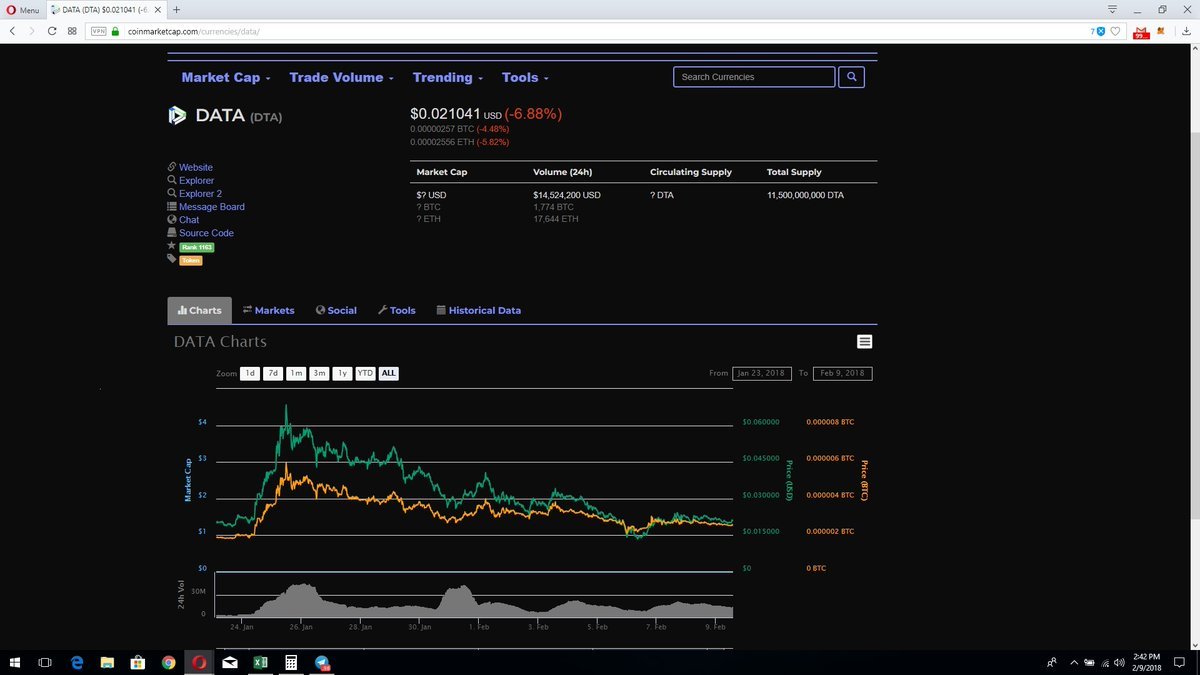Click the Token tag badge
The height and width of the screenshot is (675, 1200).
click(190, 260)
